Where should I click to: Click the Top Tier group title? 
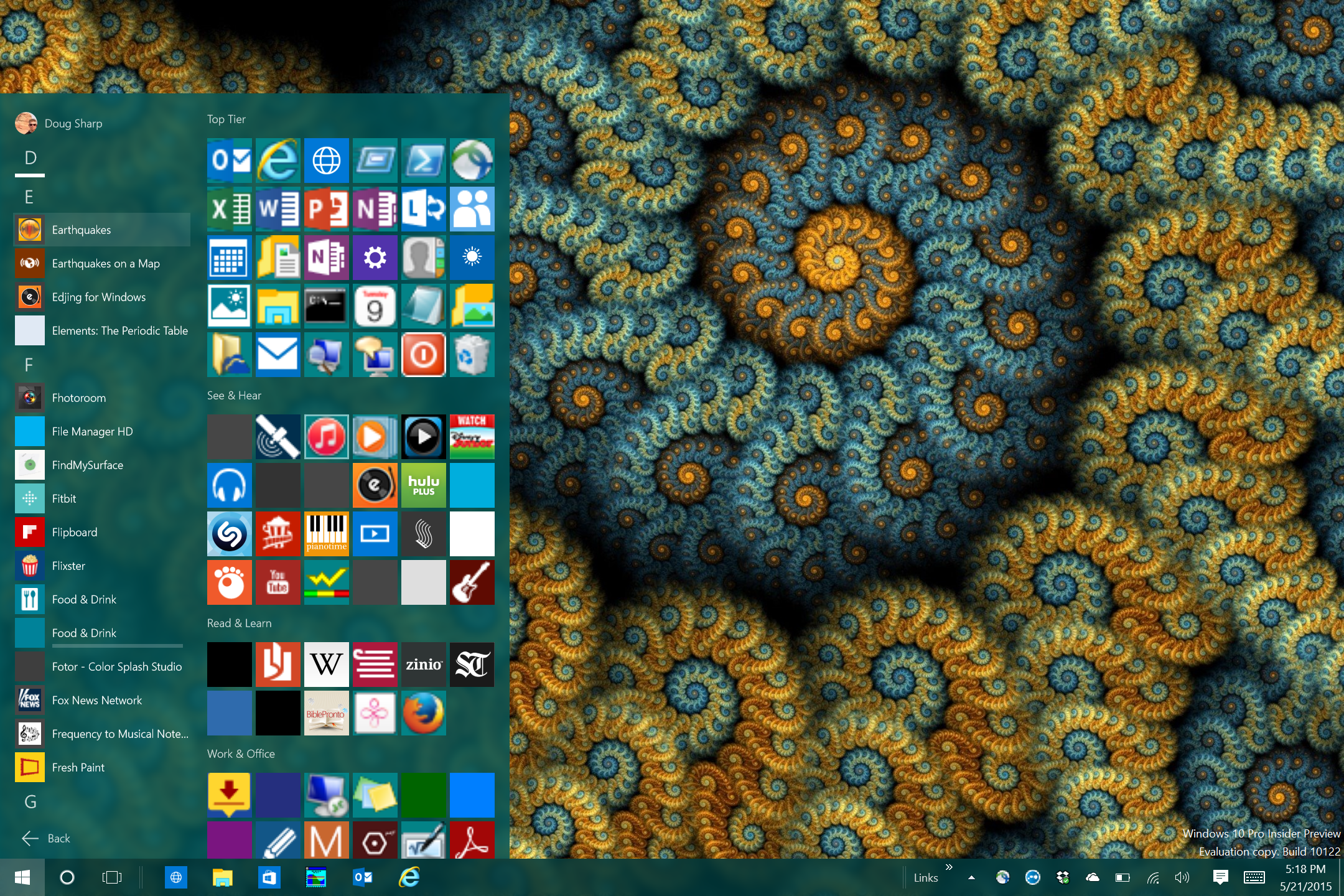tap(226, 119)
